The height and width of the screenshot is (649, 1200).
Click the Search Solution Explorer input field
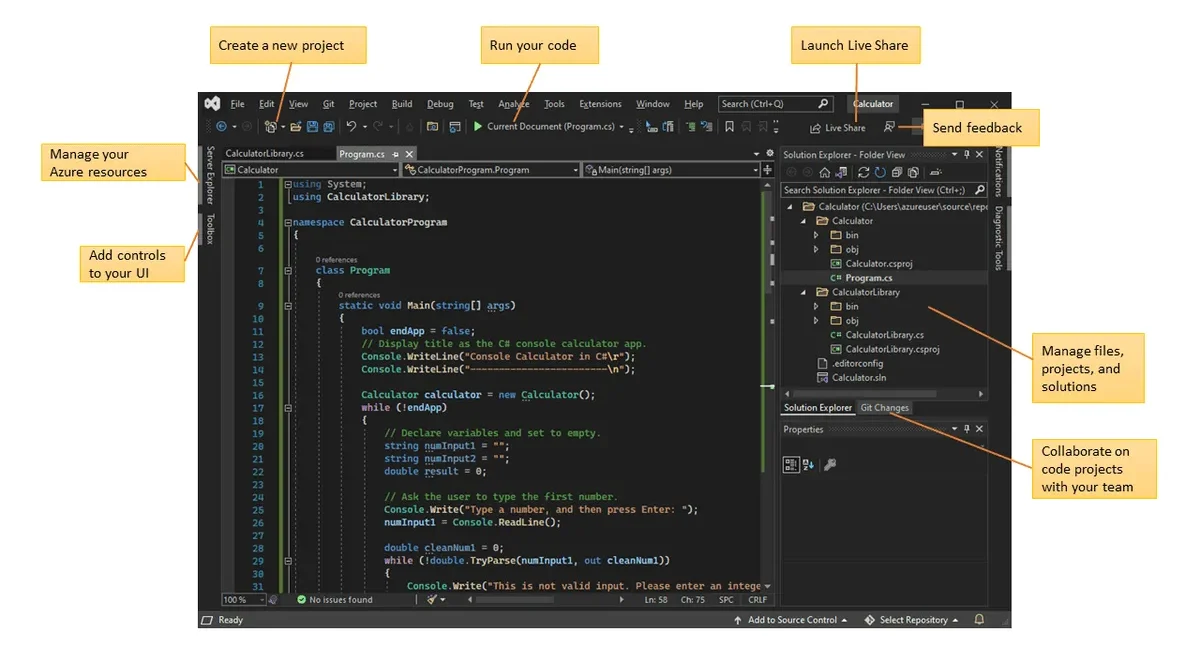[x=870, y=190]
